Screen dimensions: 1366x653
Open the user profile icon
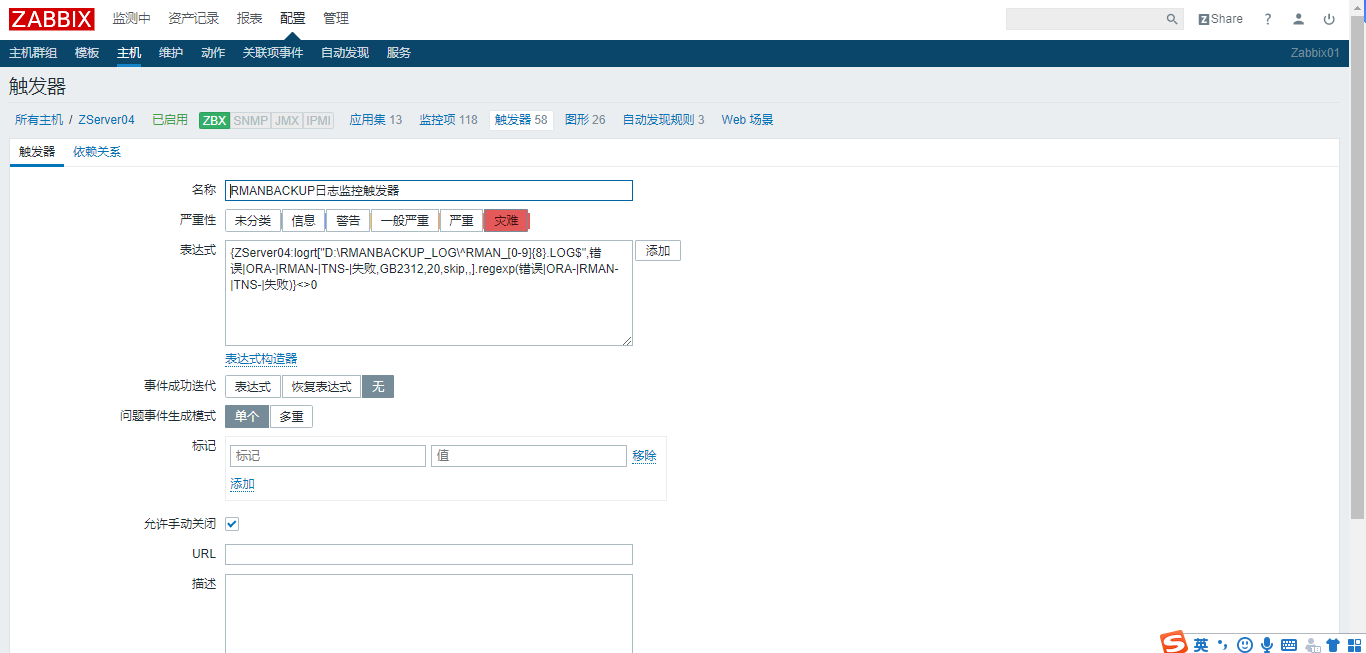click(1298, 19)
